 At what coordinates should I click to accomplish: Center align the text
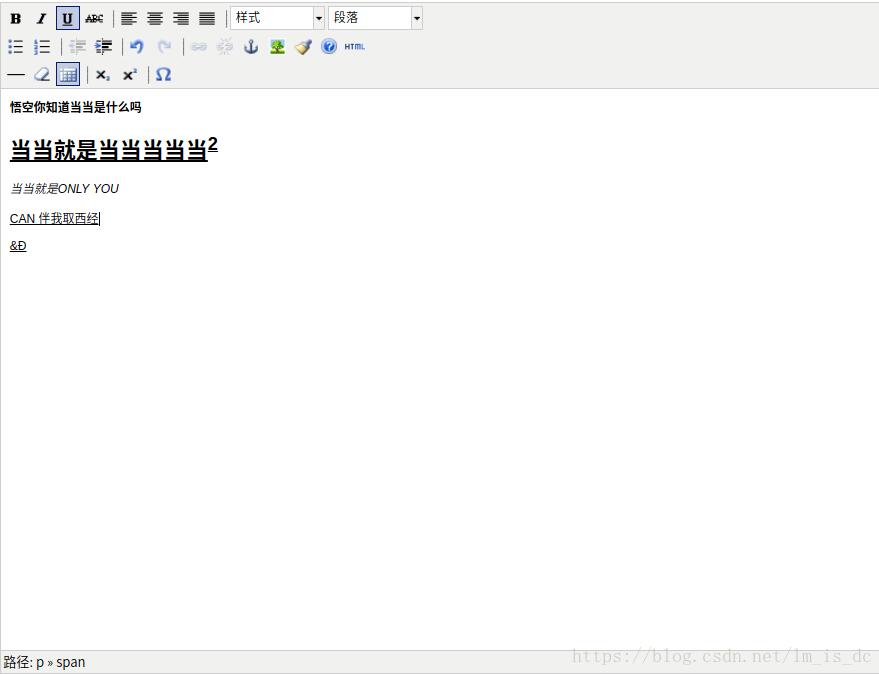(155, 19)
